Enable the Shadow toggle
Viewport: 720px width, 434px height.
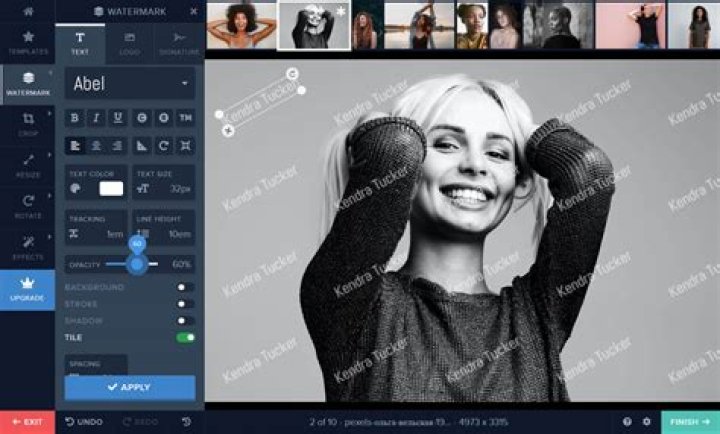pos(186,321)
